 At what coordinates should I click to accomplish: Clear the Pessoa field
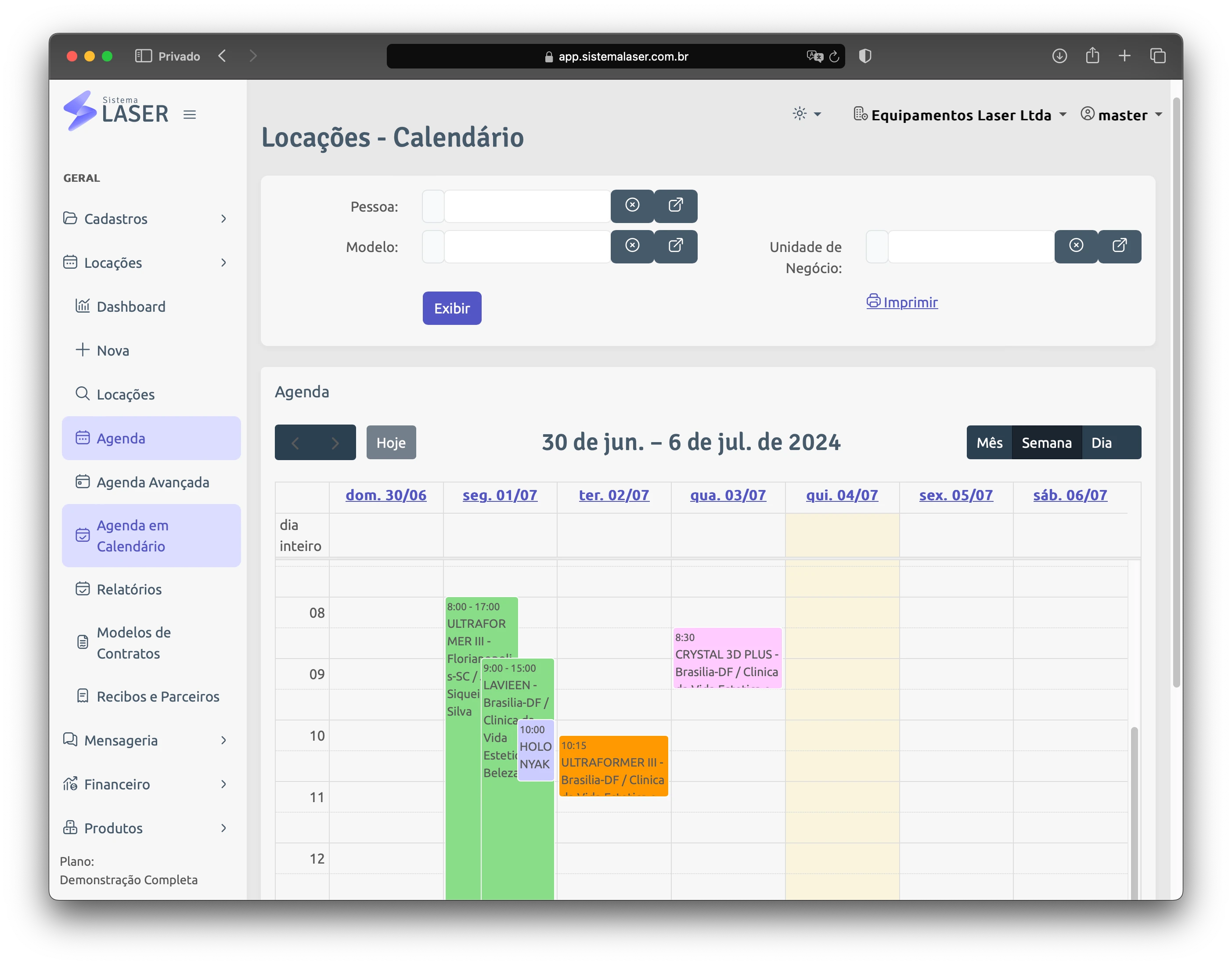tap(632, 205)
